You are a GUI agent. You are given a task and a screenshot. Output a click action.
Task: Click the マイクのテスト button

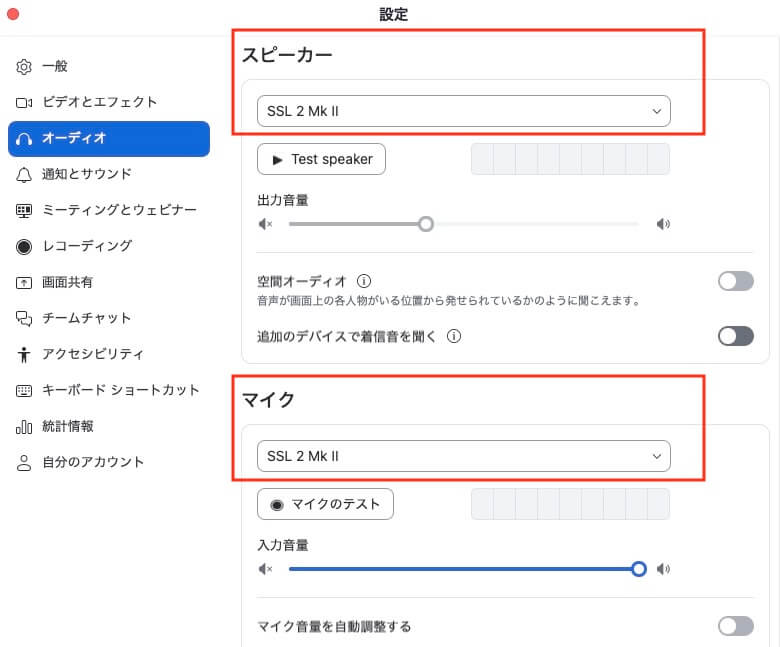click(325, 504)
